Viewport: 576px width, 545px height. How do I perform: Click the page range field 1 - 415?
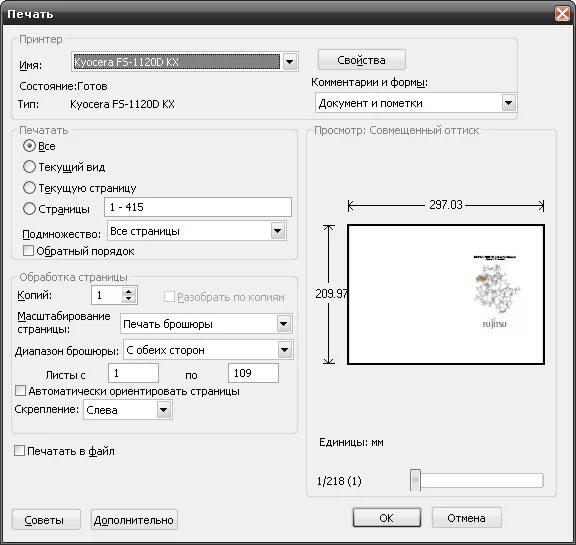tap(198, 207)
